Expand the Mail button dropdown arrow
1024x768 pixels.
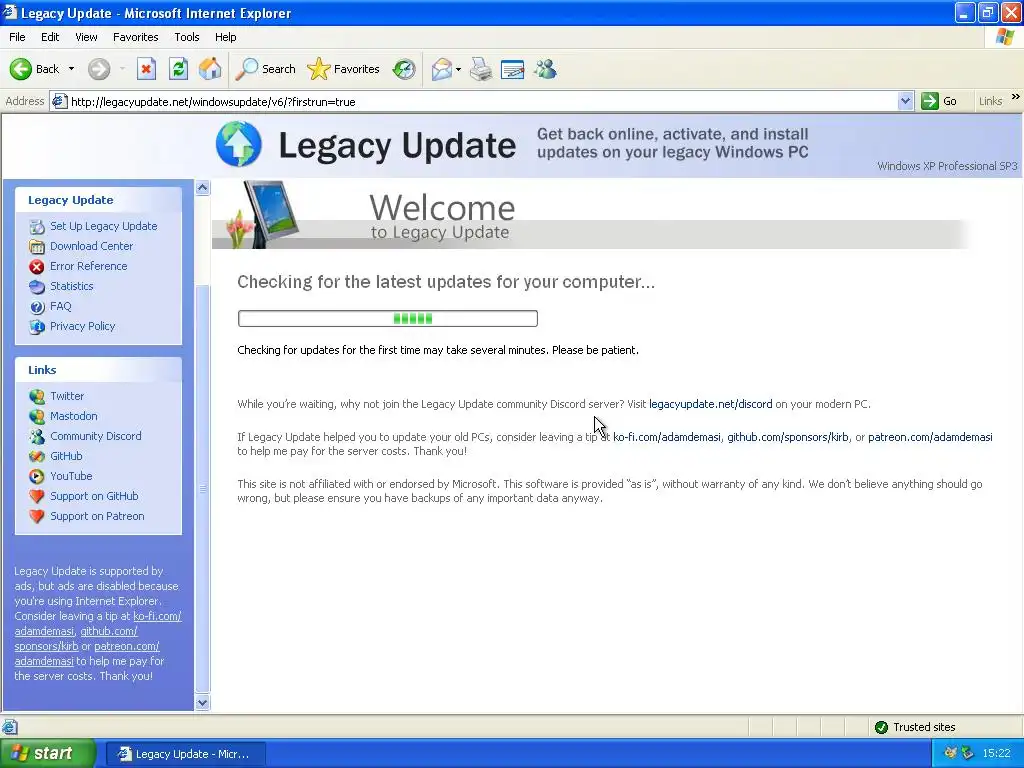[x=458, y=69]
